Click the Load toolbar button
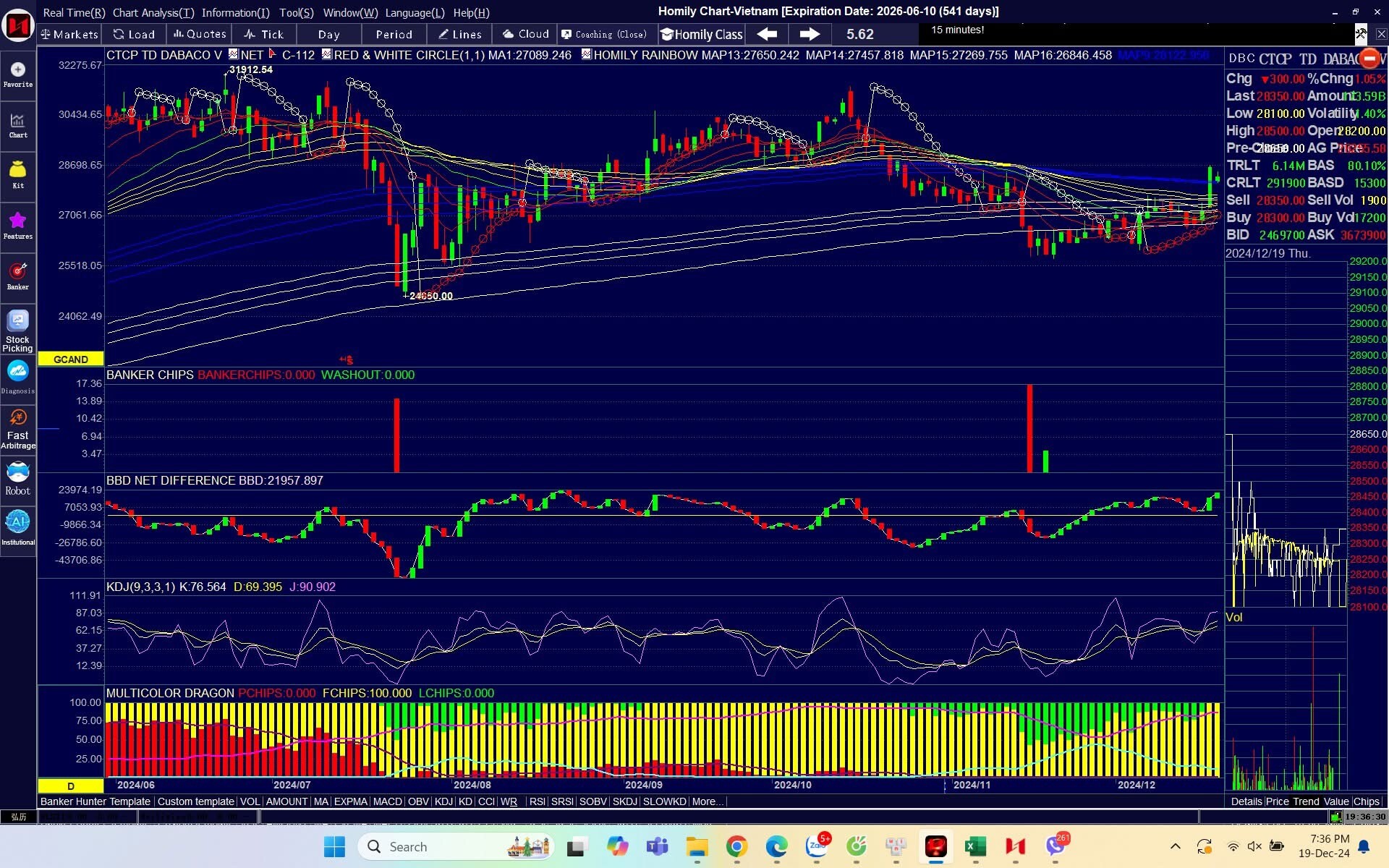1389x868 pixels. click(x=135, y=34)
